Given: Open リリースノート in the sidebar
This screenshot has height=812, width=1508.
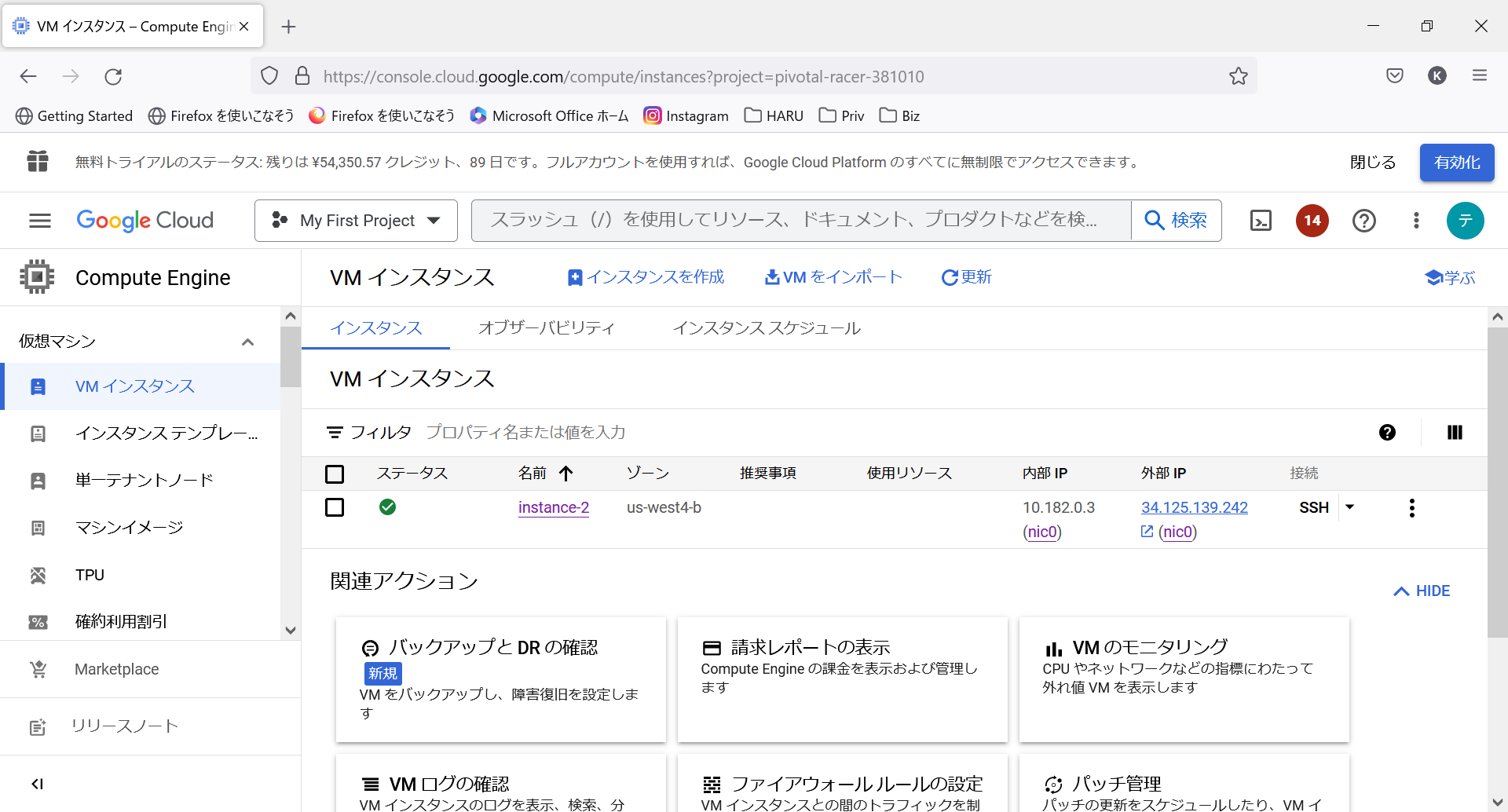Looking at the screenshot, I should click(124, 726).
